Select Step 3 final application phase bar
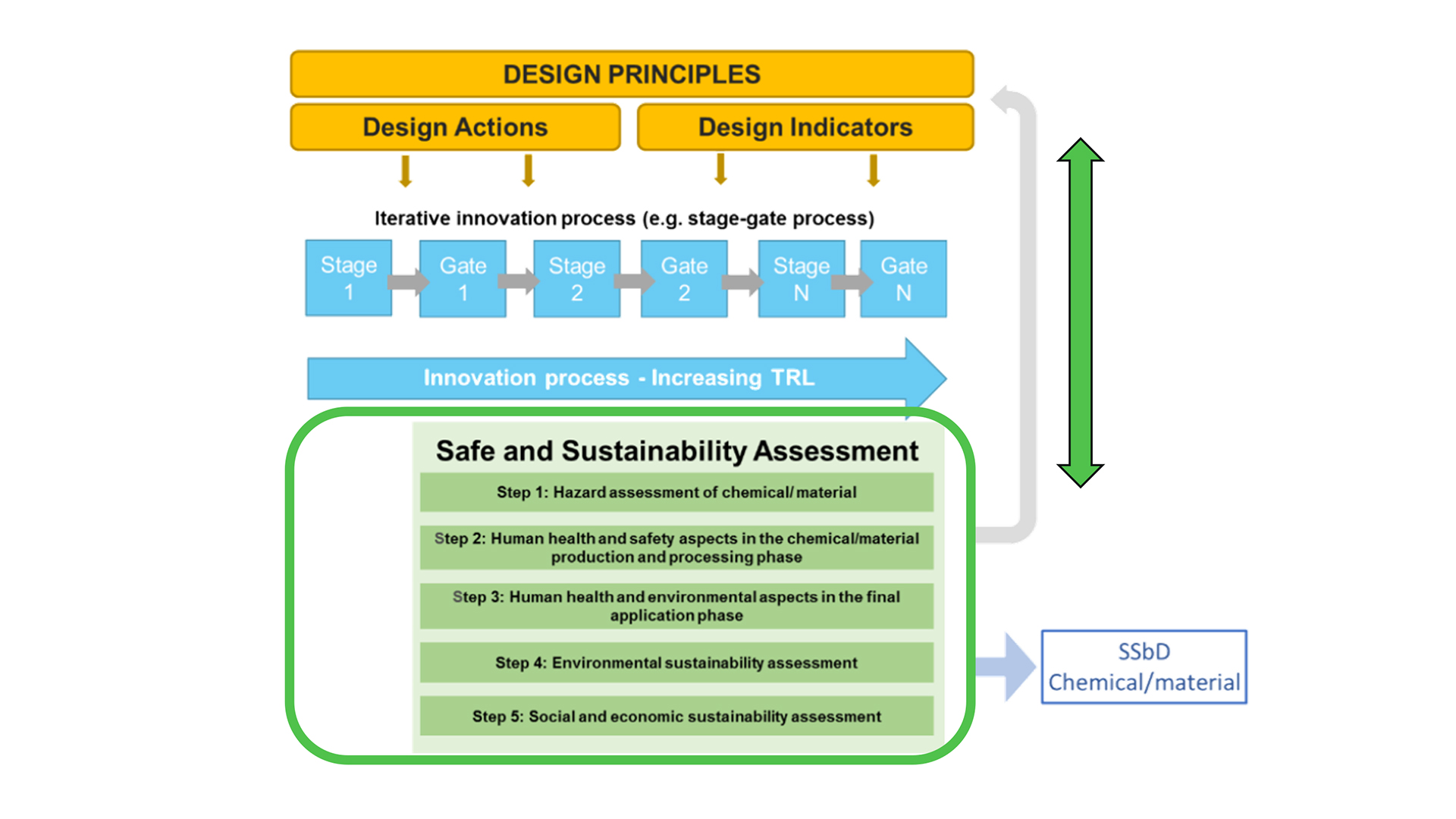This screenshot has height=819, width=1456. coord(676,606)
